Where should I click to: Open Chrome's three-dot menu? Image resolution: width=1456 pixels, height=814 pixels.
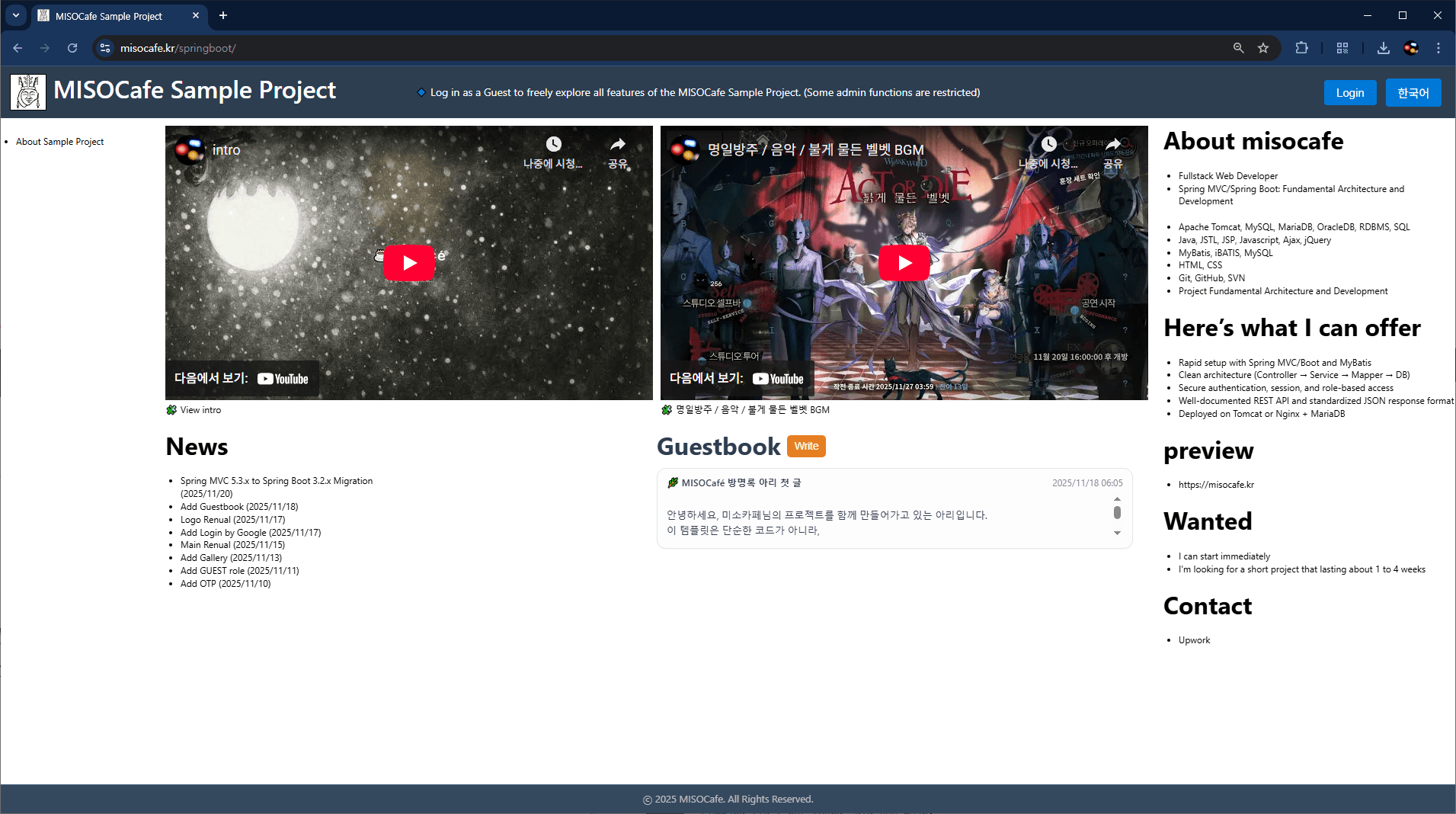click(1438, 48)
